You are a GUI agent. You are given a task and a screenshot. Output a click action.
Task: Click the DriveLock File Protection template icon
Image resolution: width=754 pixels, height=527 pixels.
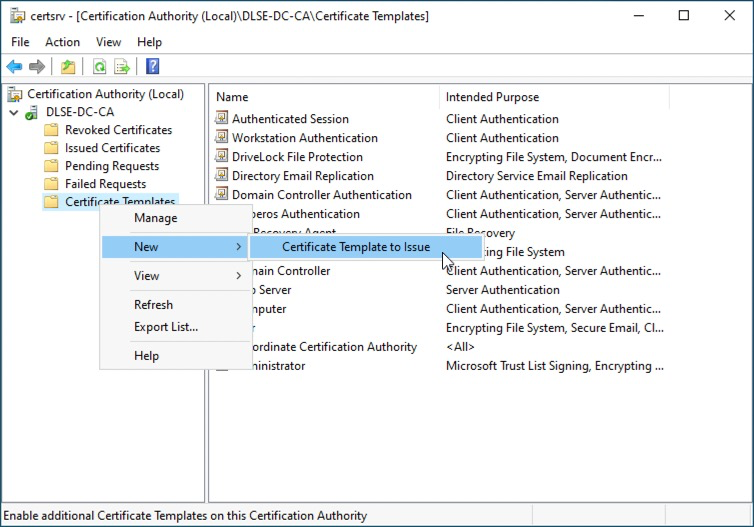point(222,157)
